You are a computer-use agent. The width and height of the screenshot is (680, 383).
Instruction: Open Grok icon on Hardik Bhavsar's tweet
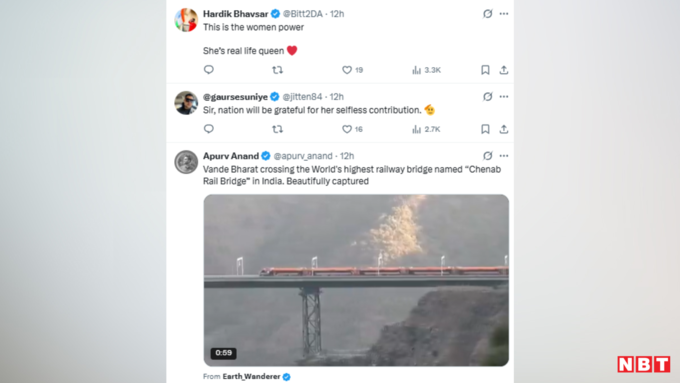pyautogui.click(x=487, y=14)
